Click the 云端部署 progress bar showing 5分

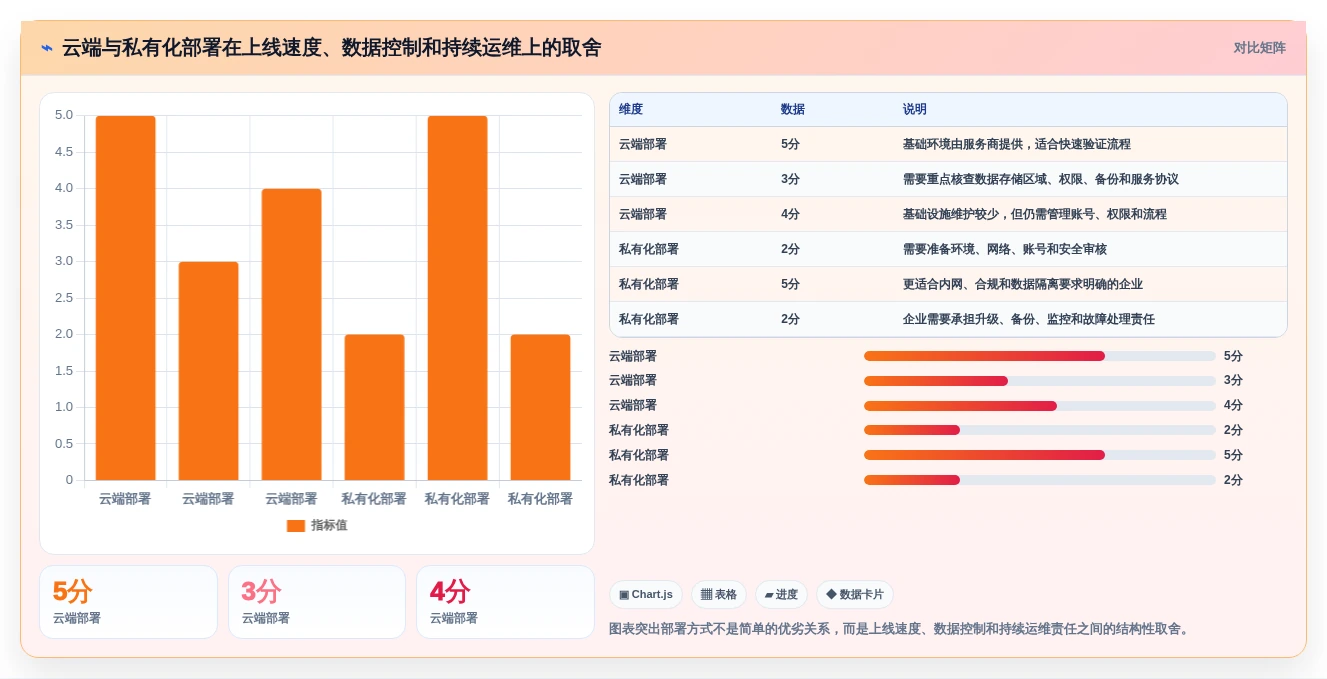coord(1040,356)
